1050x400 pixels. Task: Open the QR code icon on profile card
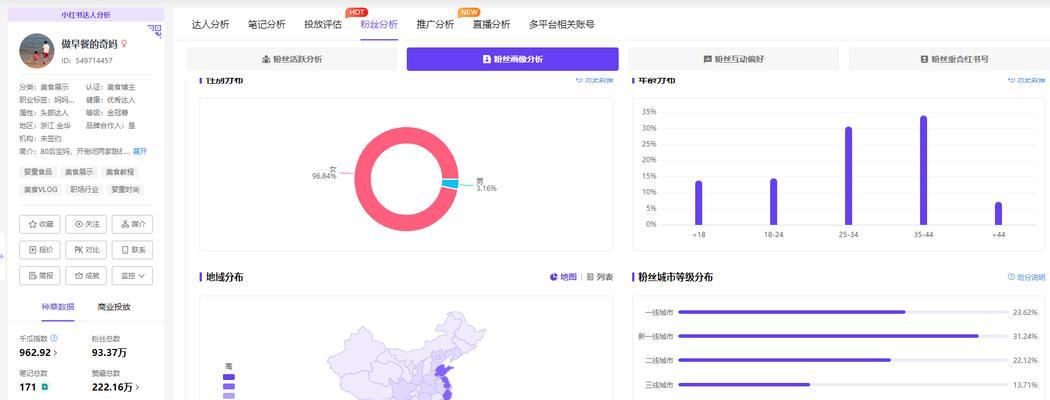tap(155, 29)
